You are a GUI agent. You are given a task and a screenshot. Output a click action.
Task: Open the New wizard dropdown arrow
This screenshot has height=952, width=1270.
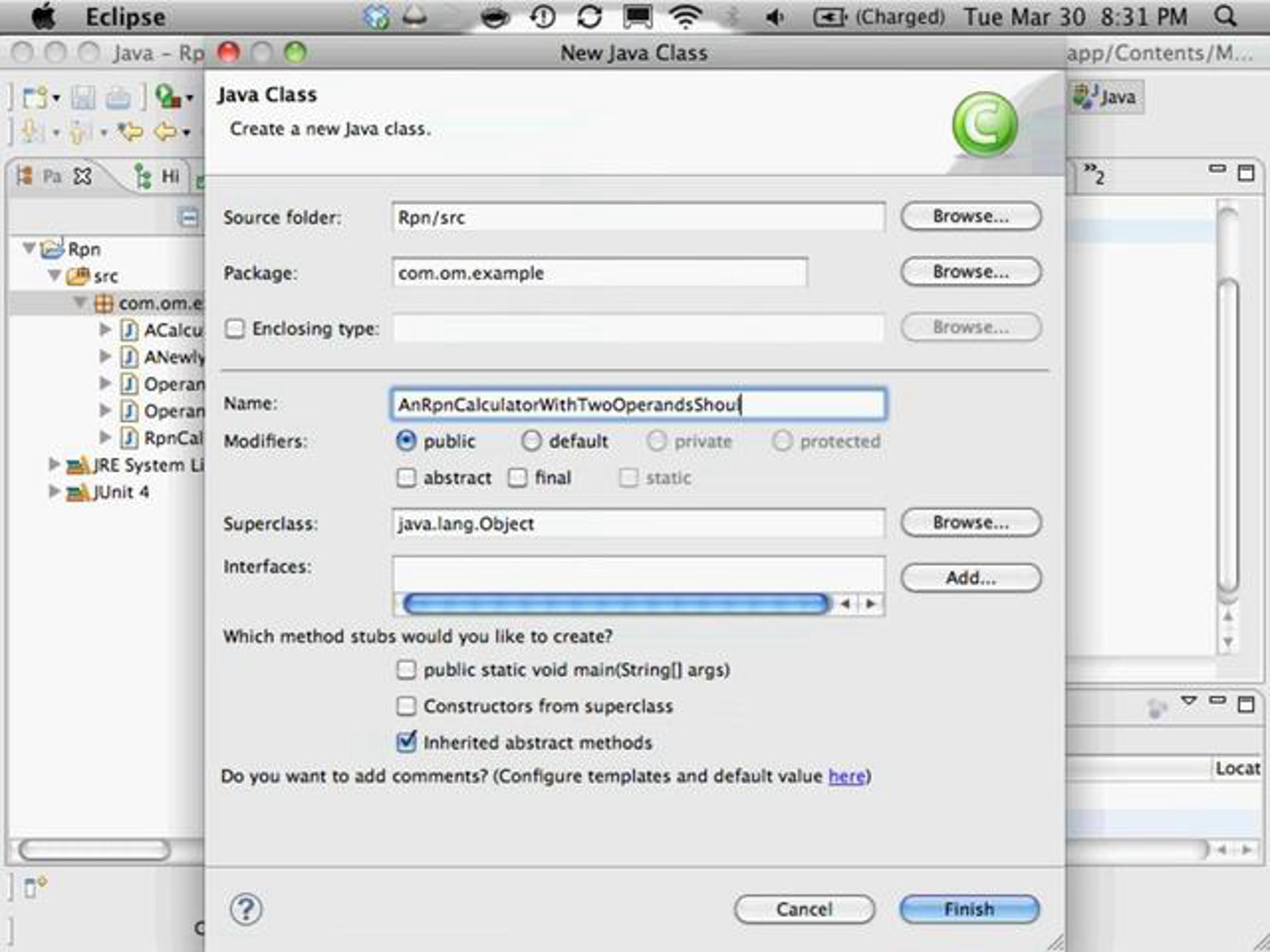point(56,99)
